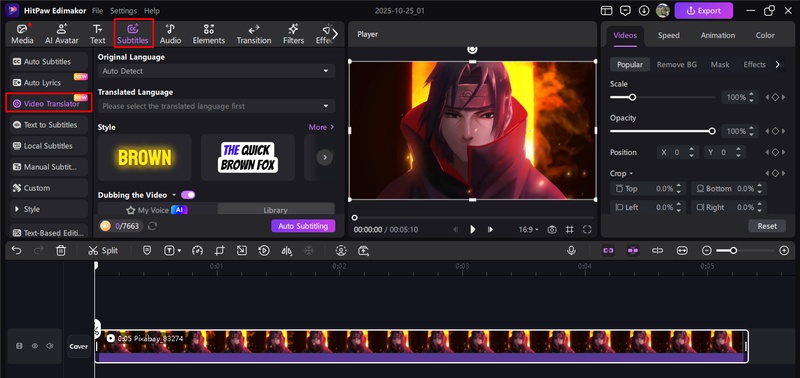
Task: Click the Scale slider track
Action: pos(663,97)
